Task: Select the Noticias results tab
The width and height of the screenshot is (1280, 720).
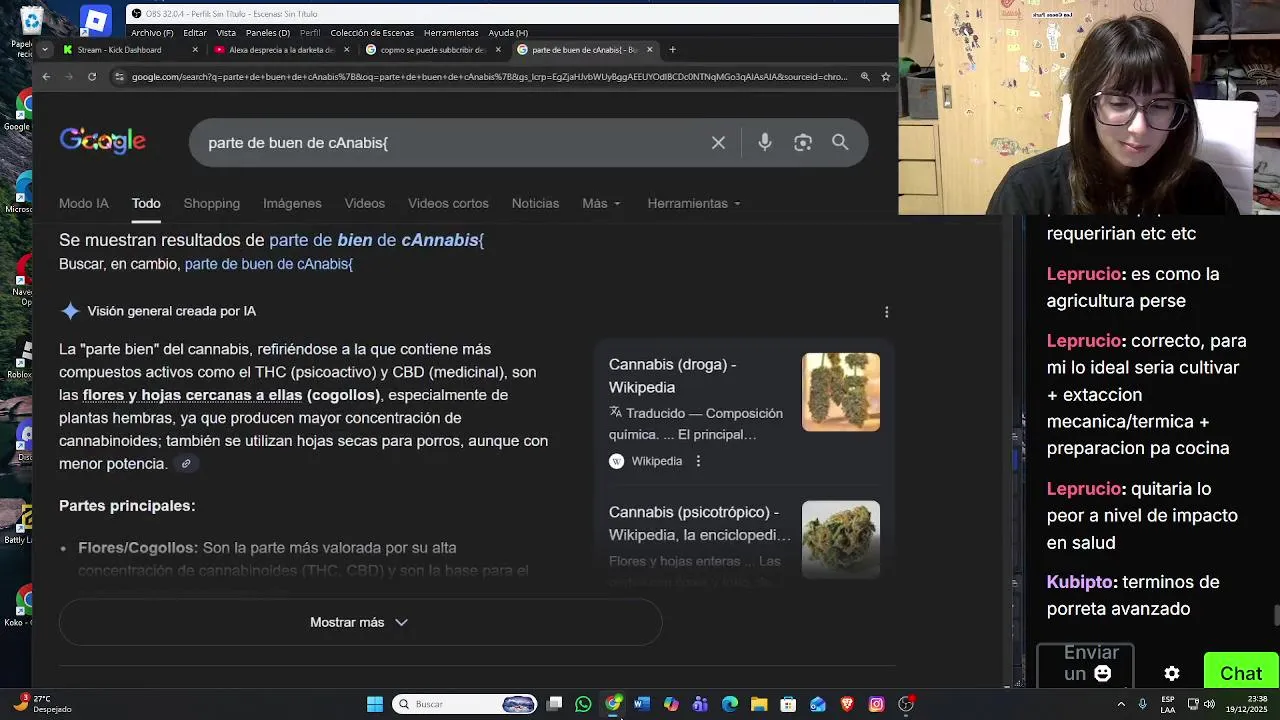Action: (535, 203)
